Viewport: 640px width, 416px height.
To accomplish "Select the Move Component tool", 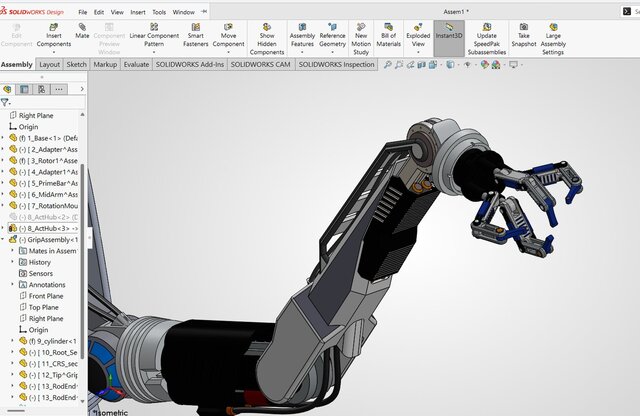I will click(x=228, y=35).
